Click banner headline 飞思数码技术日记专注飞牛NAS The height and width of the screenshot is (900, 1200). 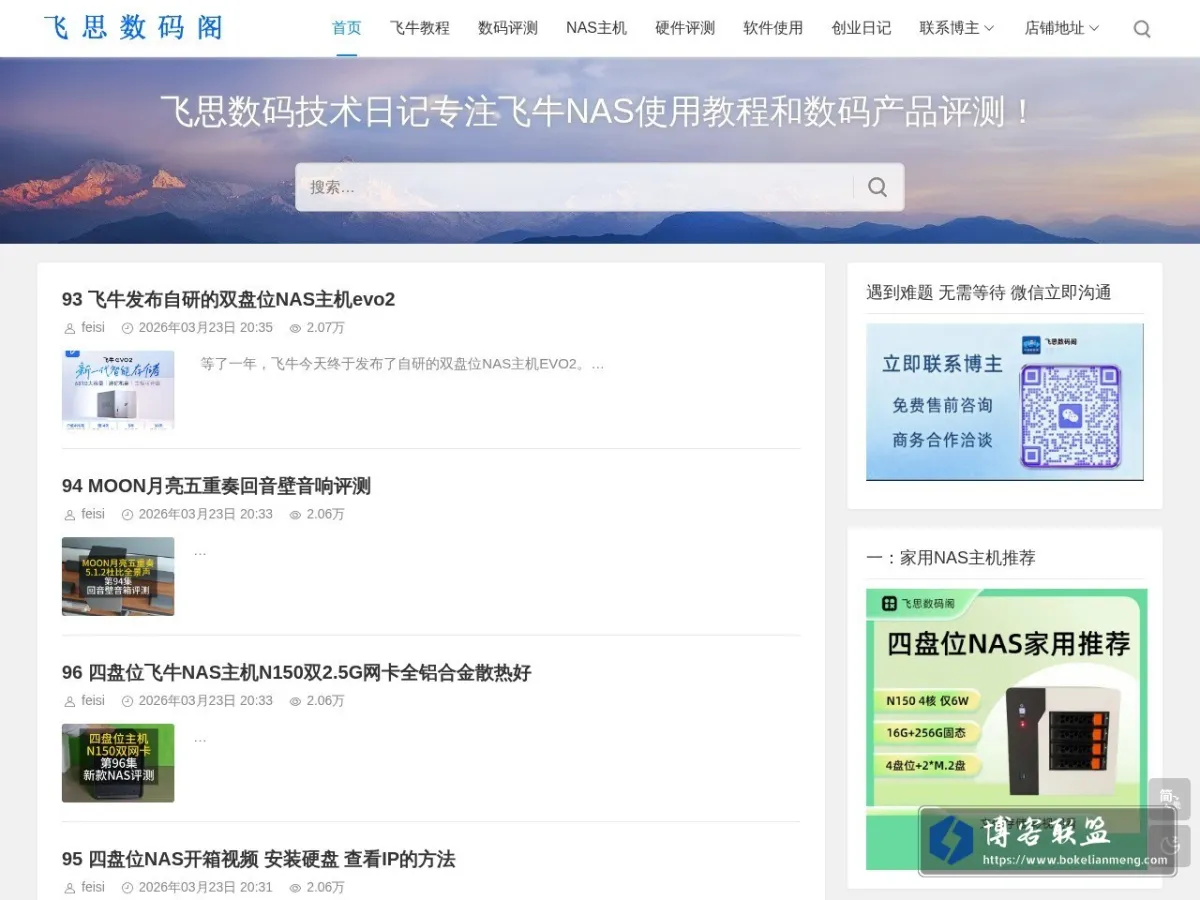[600, 111]
